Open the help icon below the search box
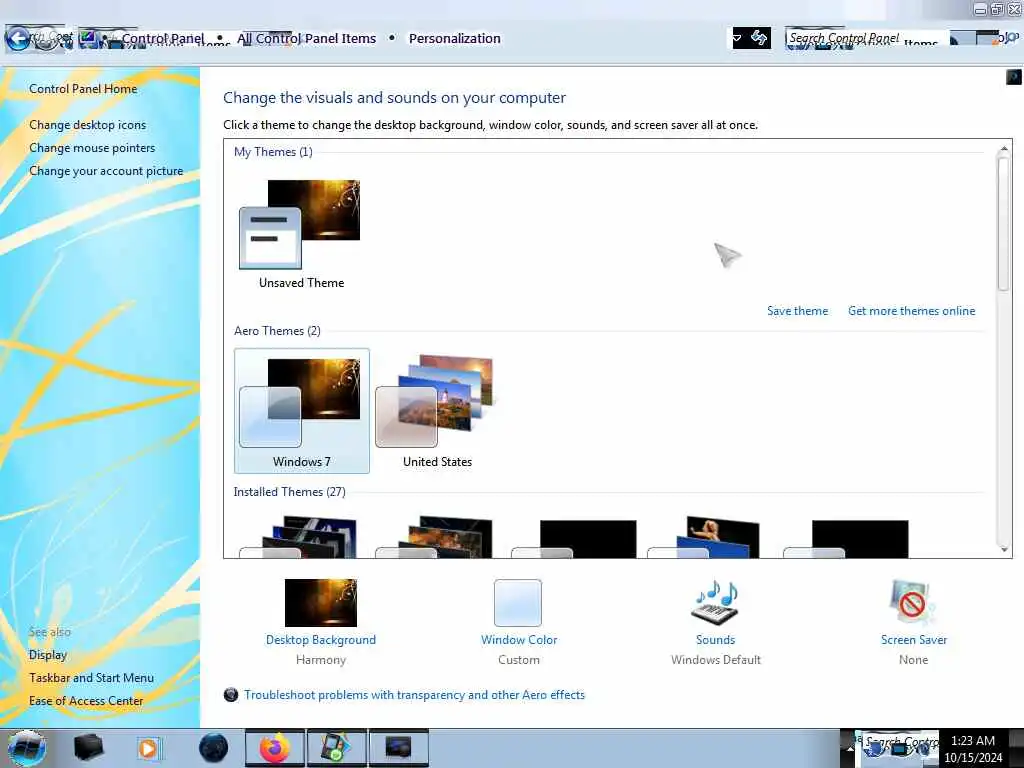This screenshot has height=768, width=1024. (1014, 77)
